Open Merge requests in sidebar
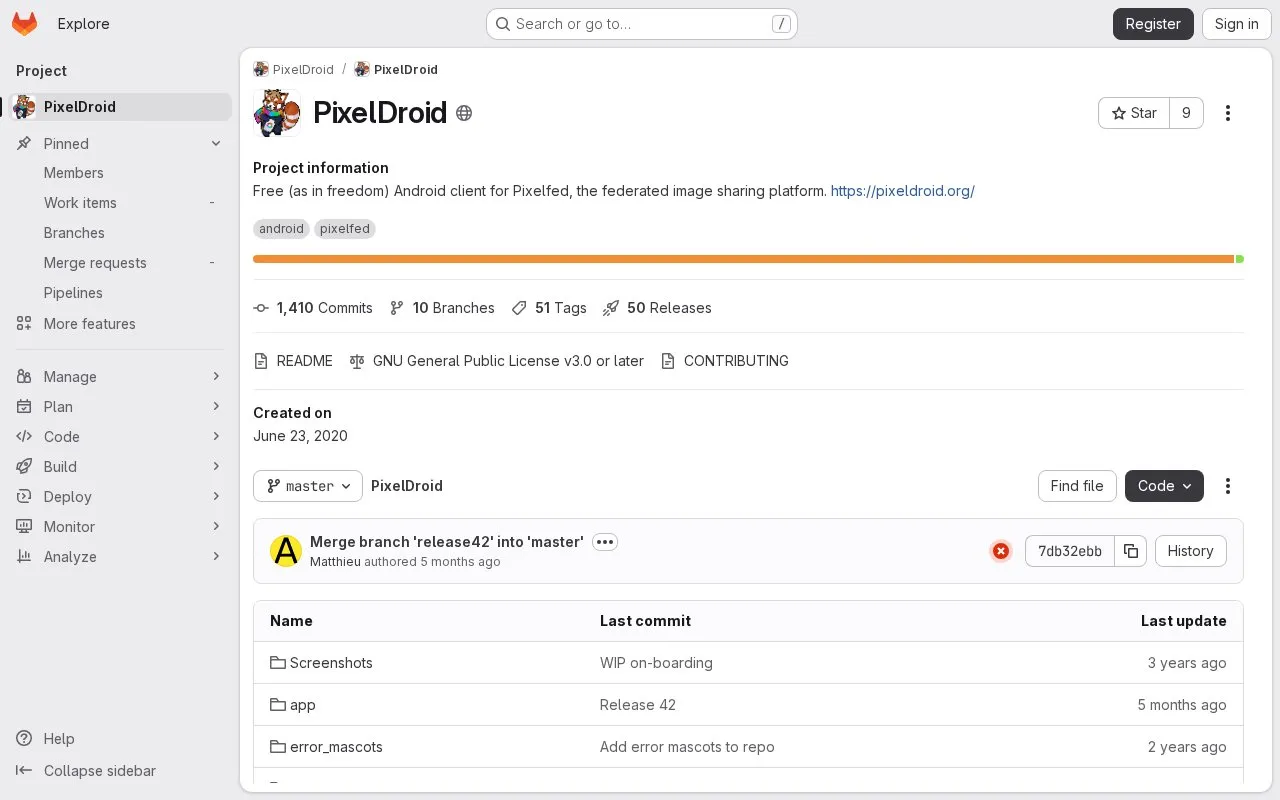Viewport: 1280px width, 800px height. coord(120,263)
